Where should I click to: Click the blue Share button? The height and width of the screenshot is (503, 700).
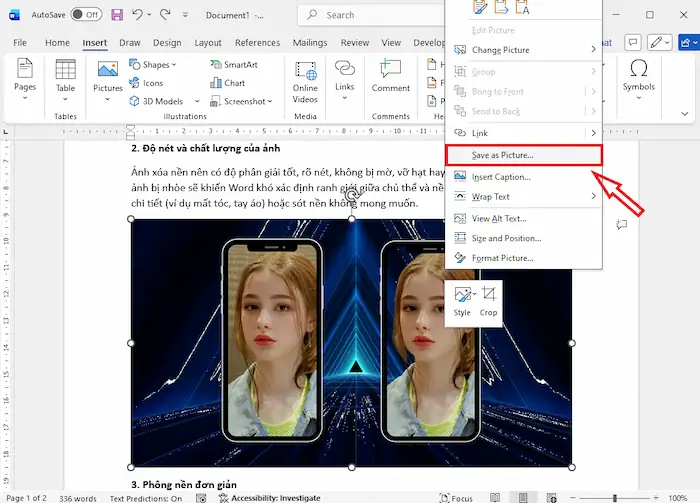pos(688,42)
